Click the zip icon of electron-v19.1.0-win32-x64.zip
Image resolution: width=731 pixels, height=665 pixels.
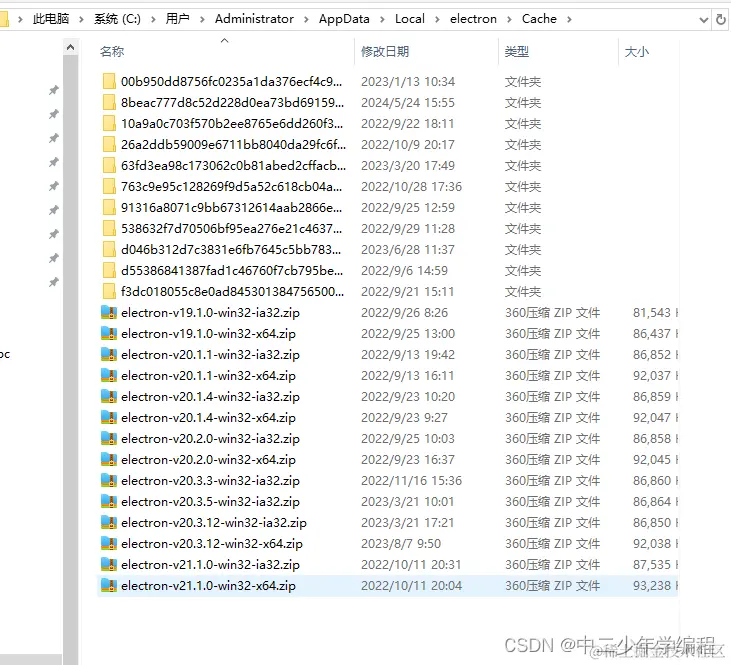point(109,333)
